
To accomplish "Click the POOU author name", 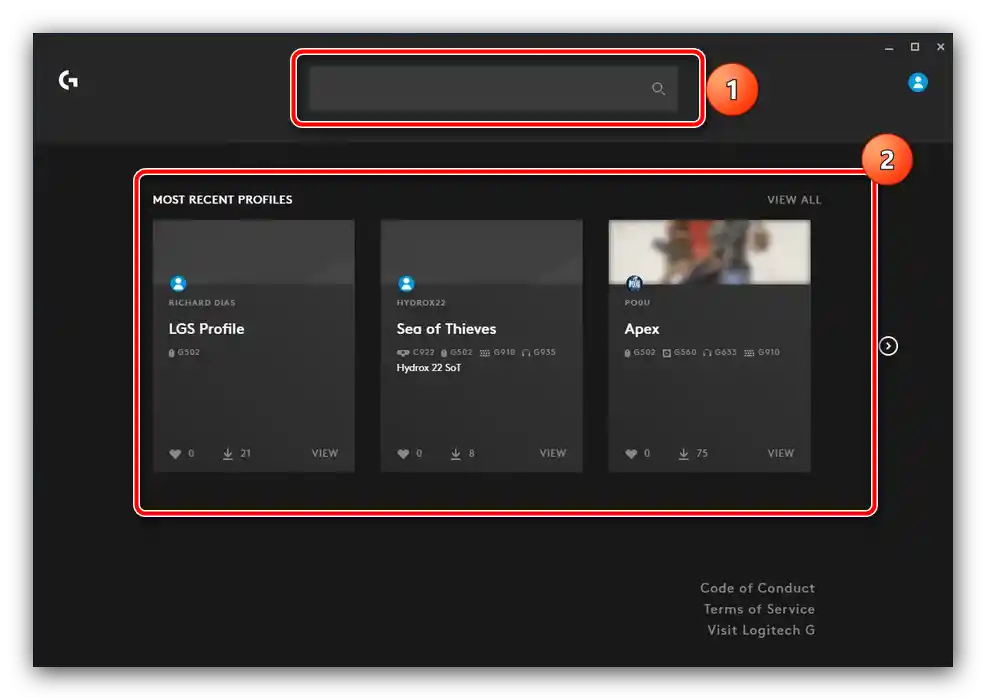I will tap(637, 303).
